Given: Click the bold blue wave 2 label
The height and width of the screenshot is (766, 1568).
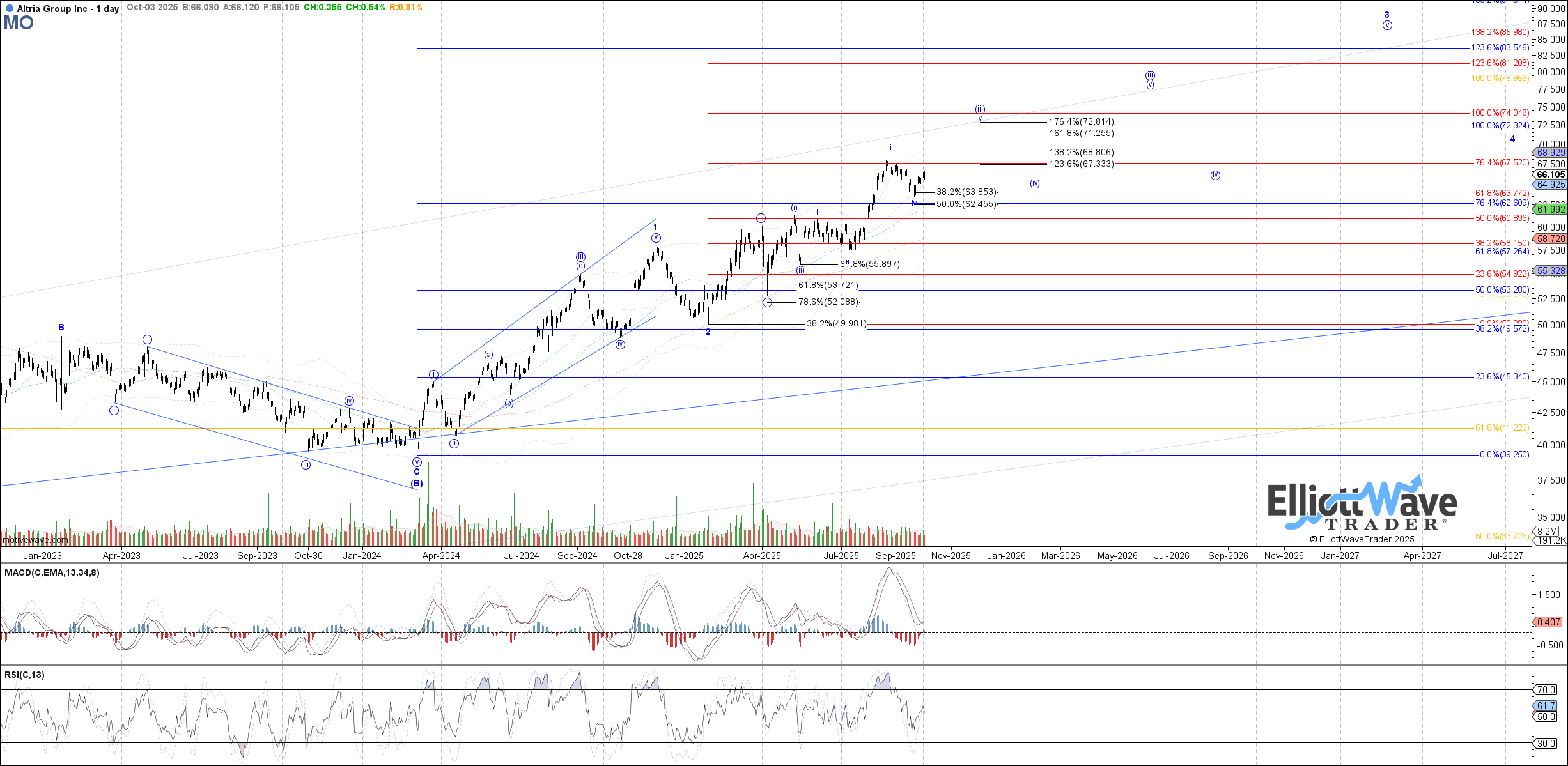Looking at the screenshot, I should click(708, 332).
